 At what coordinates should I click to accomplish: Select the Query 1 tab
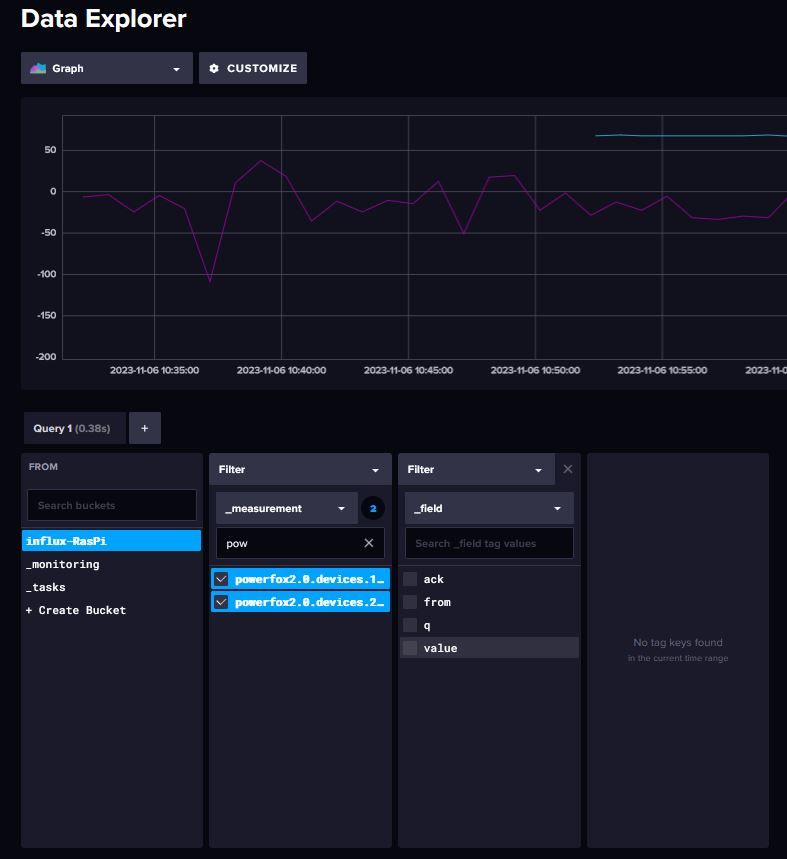pyautogui.click(x=73, y=428)
